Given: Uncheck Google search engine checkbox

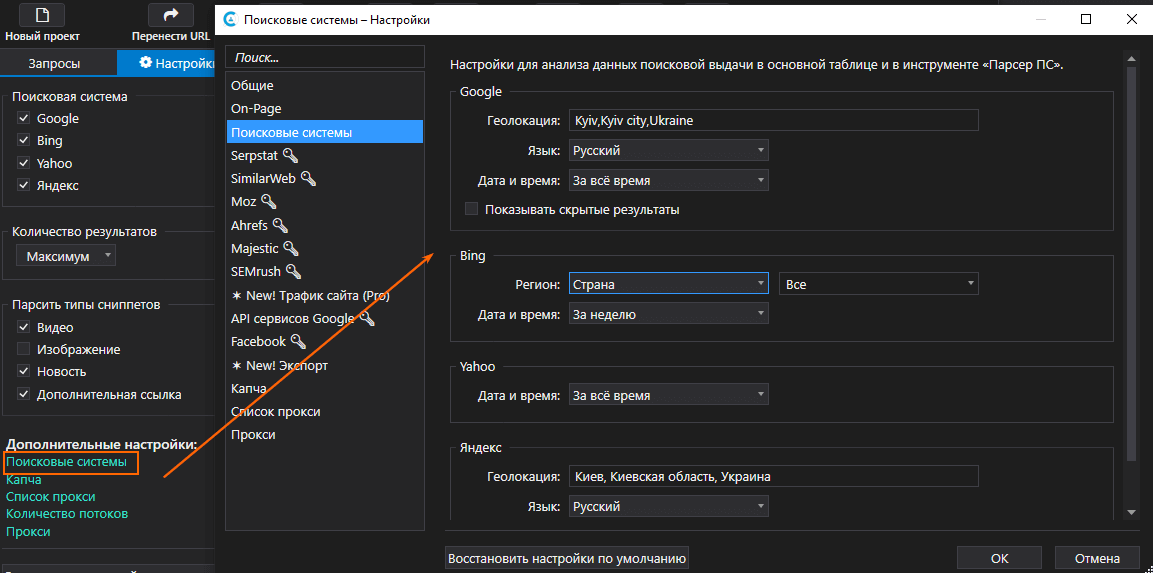Looking at the screenshot, I should (24, 118).
